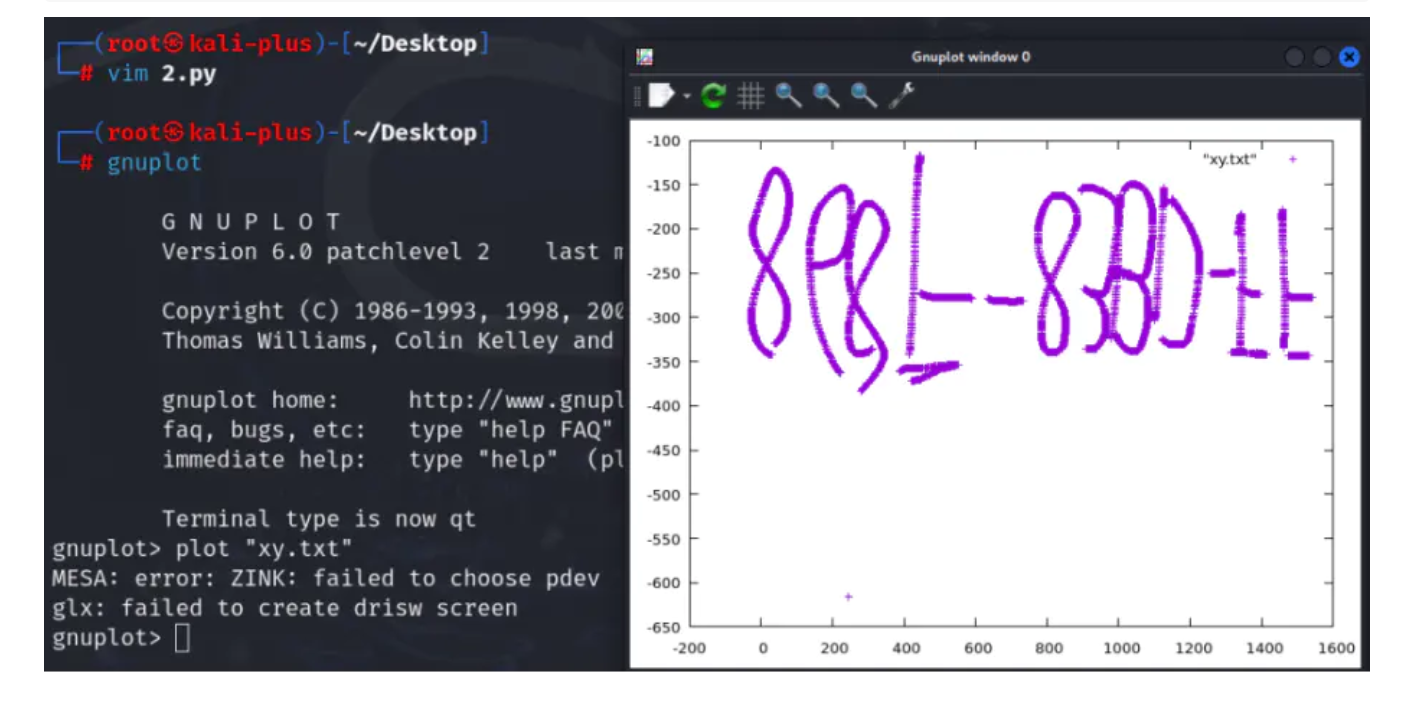This screenshot has height=701, width=1407.
Task: Open settings via the wrench icon
Action: (x=901, y=96)
